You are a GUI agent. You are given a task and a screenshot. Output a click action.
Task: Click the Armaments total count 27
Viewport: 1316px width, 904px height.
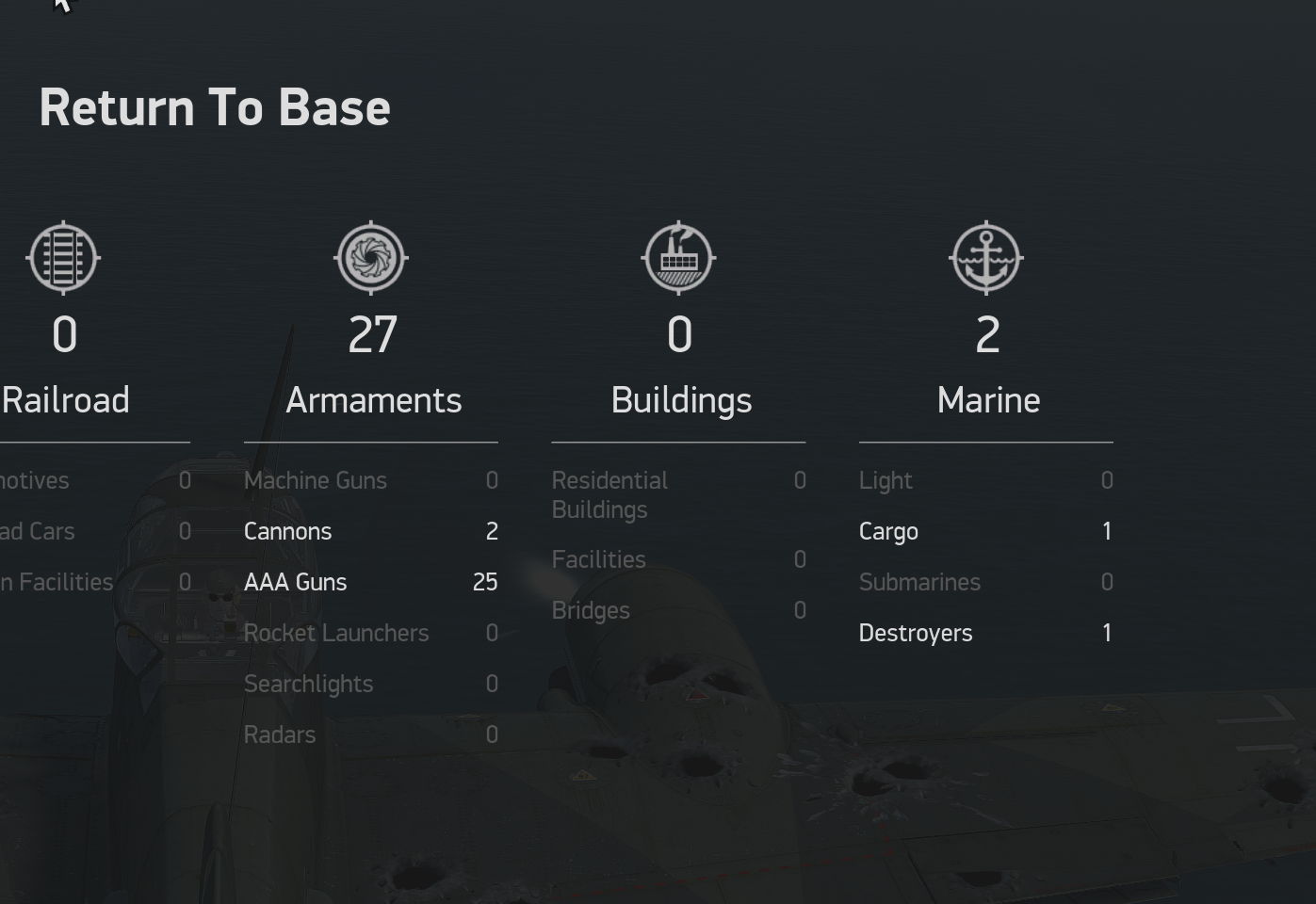tap(372, 335)
